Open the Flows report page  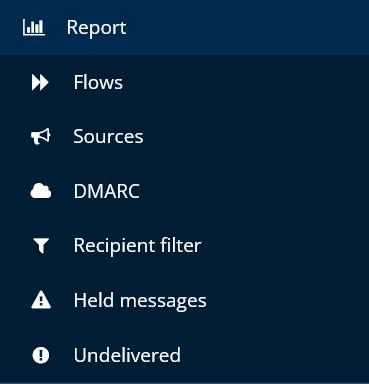[184, 82]
